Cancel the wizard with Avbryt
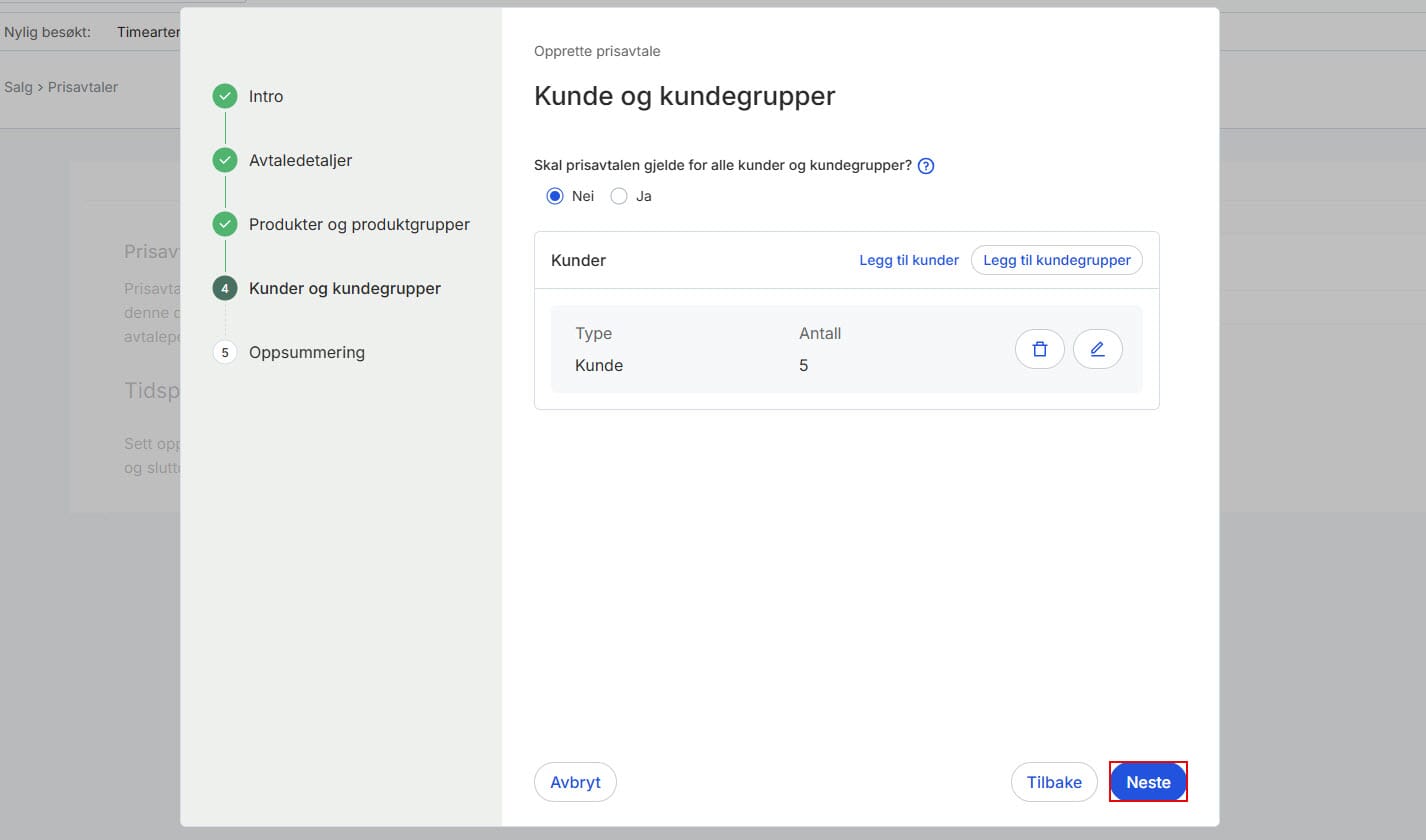Screen dimensions: 1426x840 pos(575,782)
